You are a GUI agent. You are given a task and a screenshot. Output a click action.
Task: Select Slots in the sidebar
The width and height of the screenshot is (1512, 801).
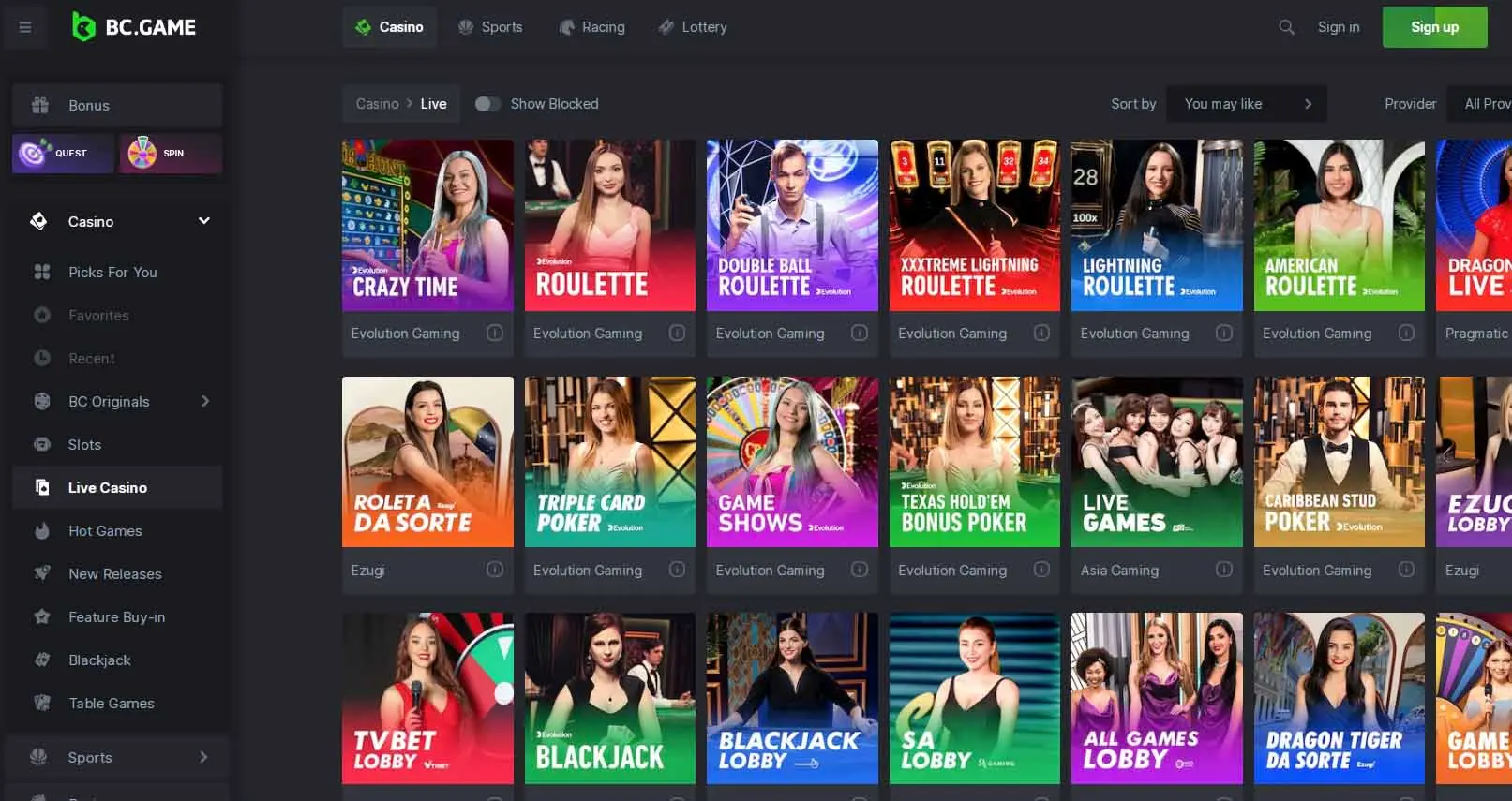click(84, 444)
